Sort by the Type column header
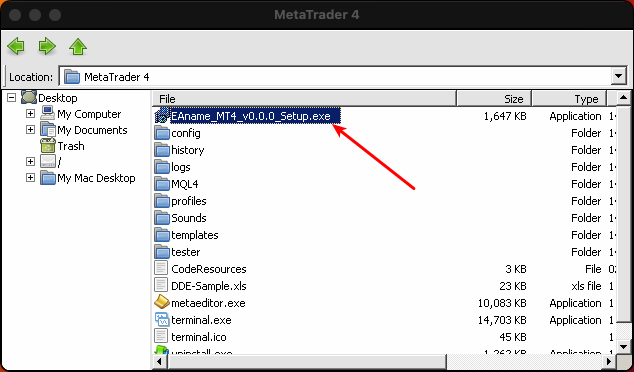 pyautogui.click(x=569, y=99)
